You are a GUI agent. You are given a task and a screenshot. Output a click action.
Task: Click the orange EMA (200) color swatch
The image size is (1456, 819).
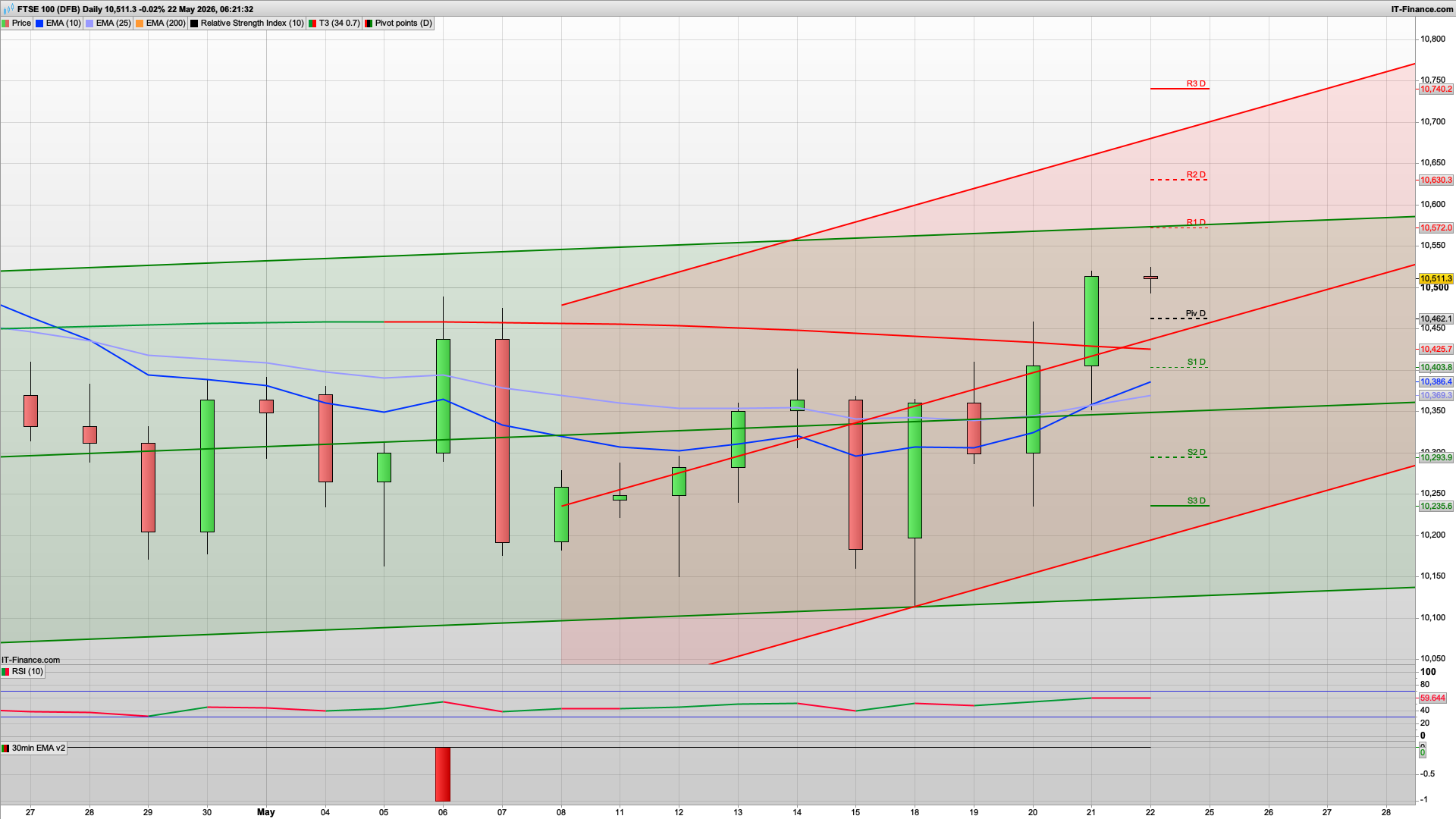pyautogui.click(x=140, y=23)
